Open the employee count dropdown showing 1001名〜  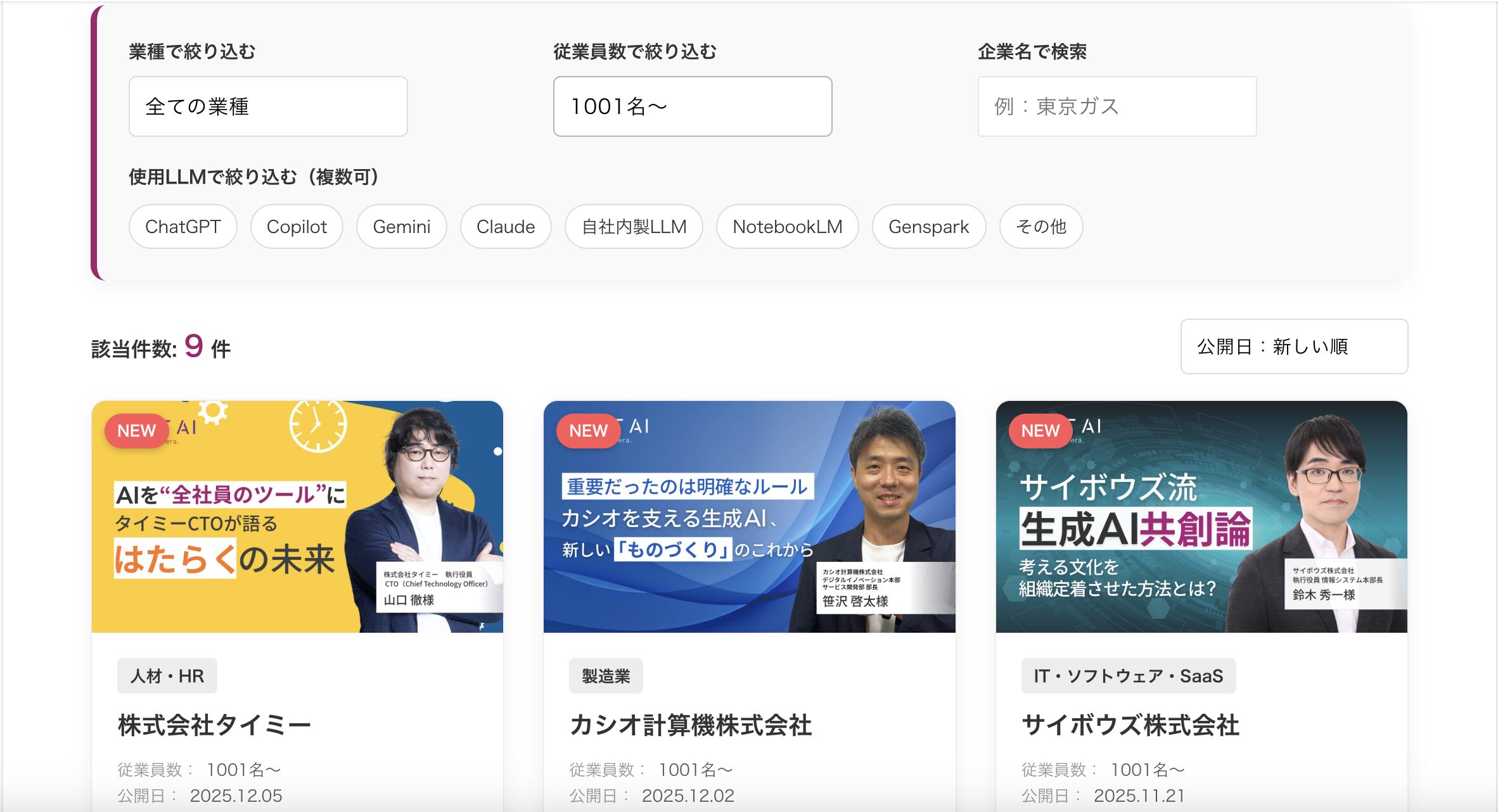692,106
